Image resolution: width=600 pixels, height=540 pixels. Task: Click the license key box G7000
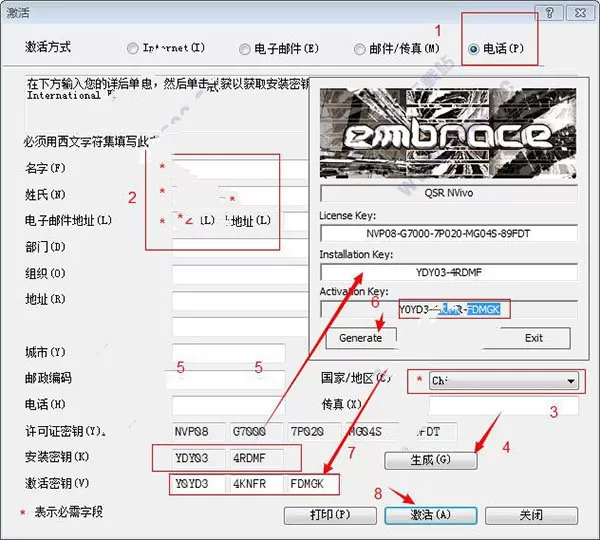click(x=256, y=432)
